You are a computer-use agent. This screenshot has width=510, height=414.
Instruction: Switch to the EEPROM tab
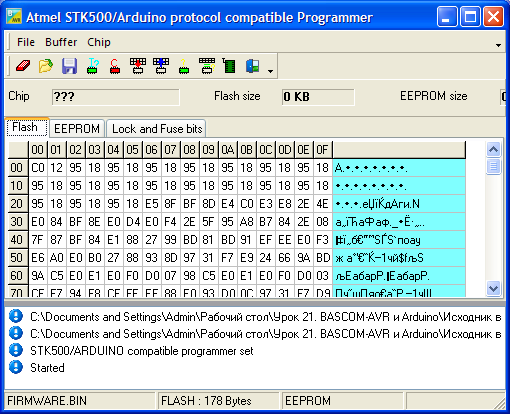click(x=77, y=129)
